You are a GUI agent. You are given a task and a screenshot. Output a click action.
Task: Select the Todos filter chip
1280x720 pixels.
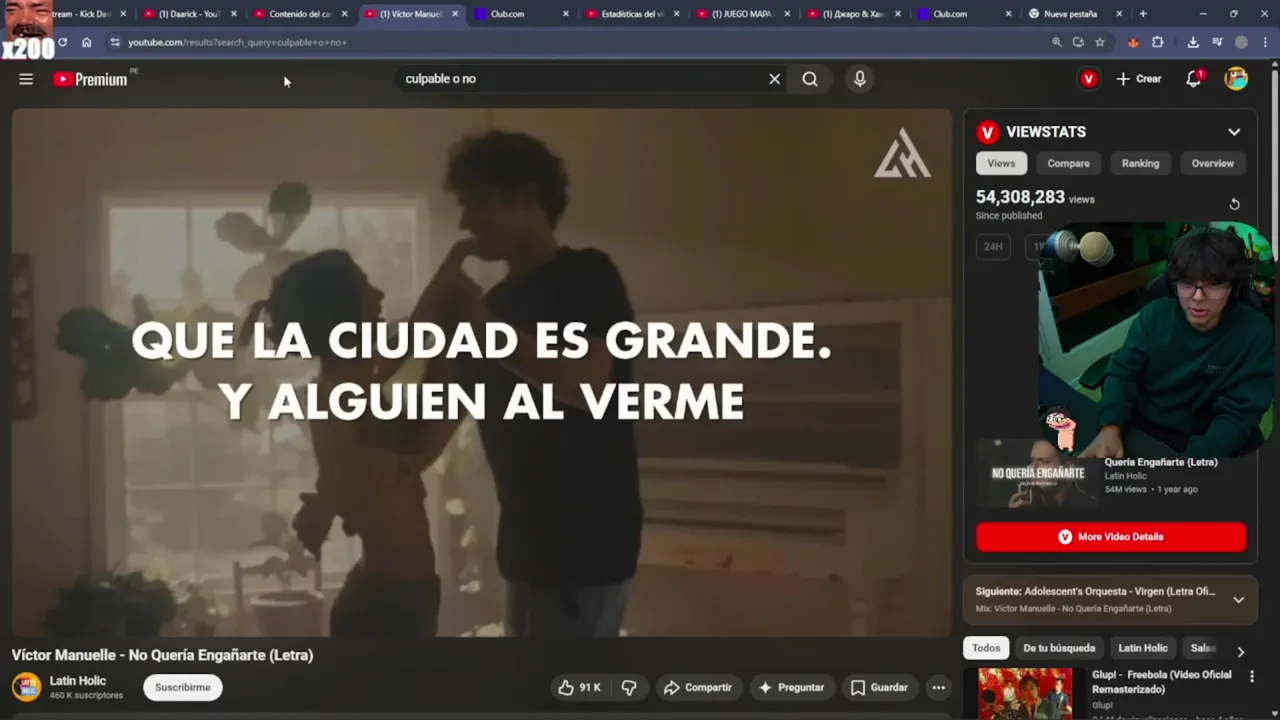click(x=986, y=648)
